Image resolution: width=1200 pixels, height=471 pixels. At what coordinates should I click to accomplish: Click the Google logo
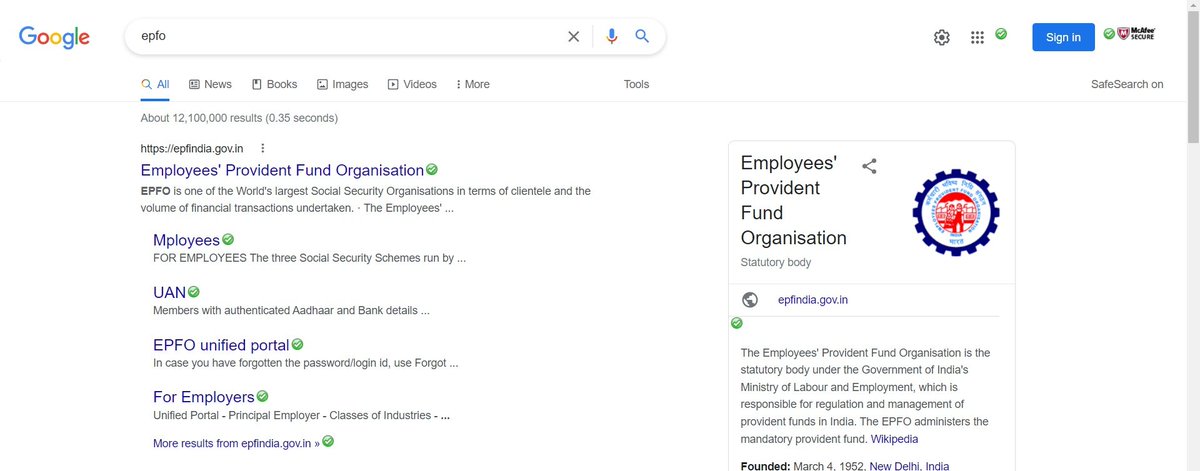tap(54, 38)
